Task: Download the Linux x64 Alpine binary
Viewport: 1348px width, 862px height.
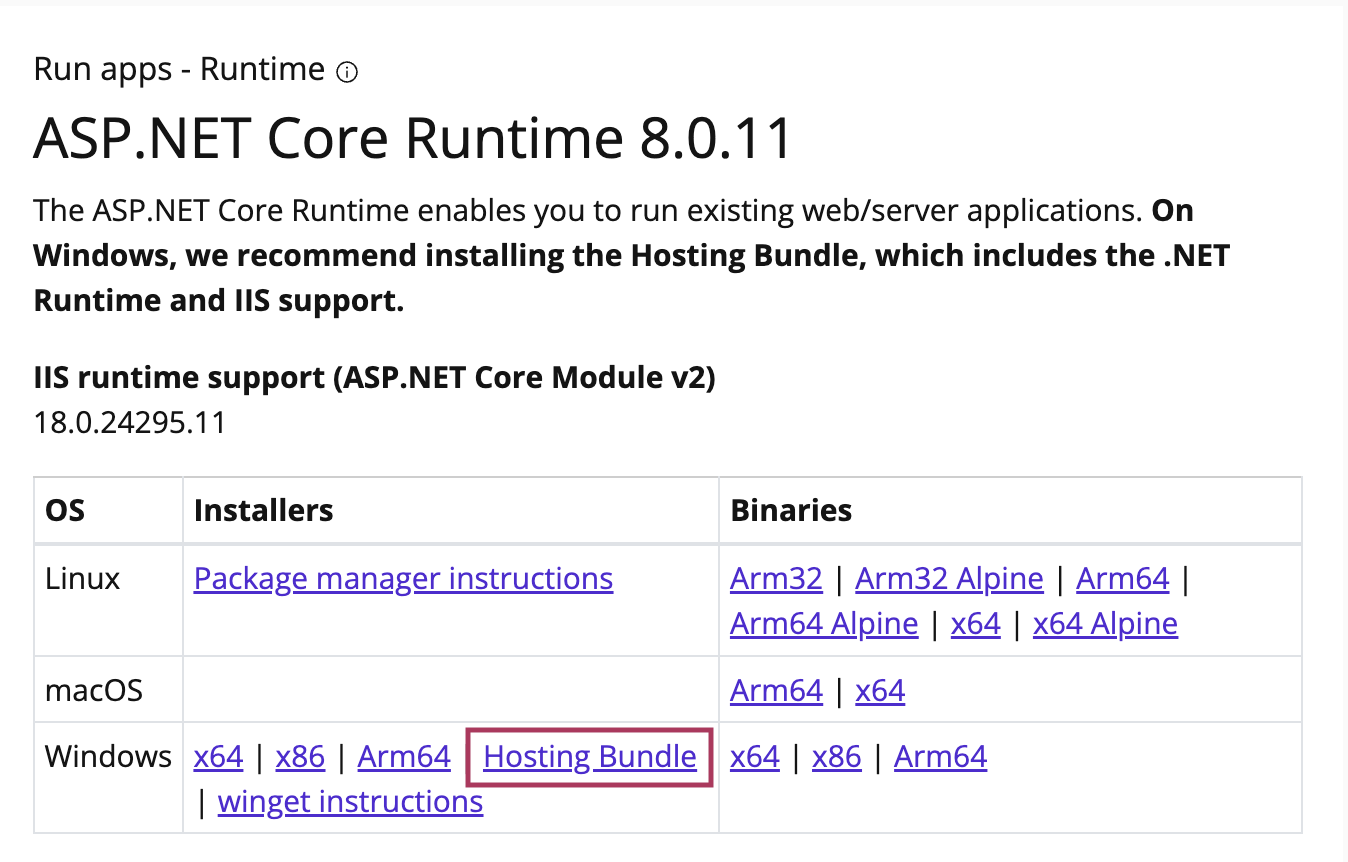Action: [x=1105, y=624]
